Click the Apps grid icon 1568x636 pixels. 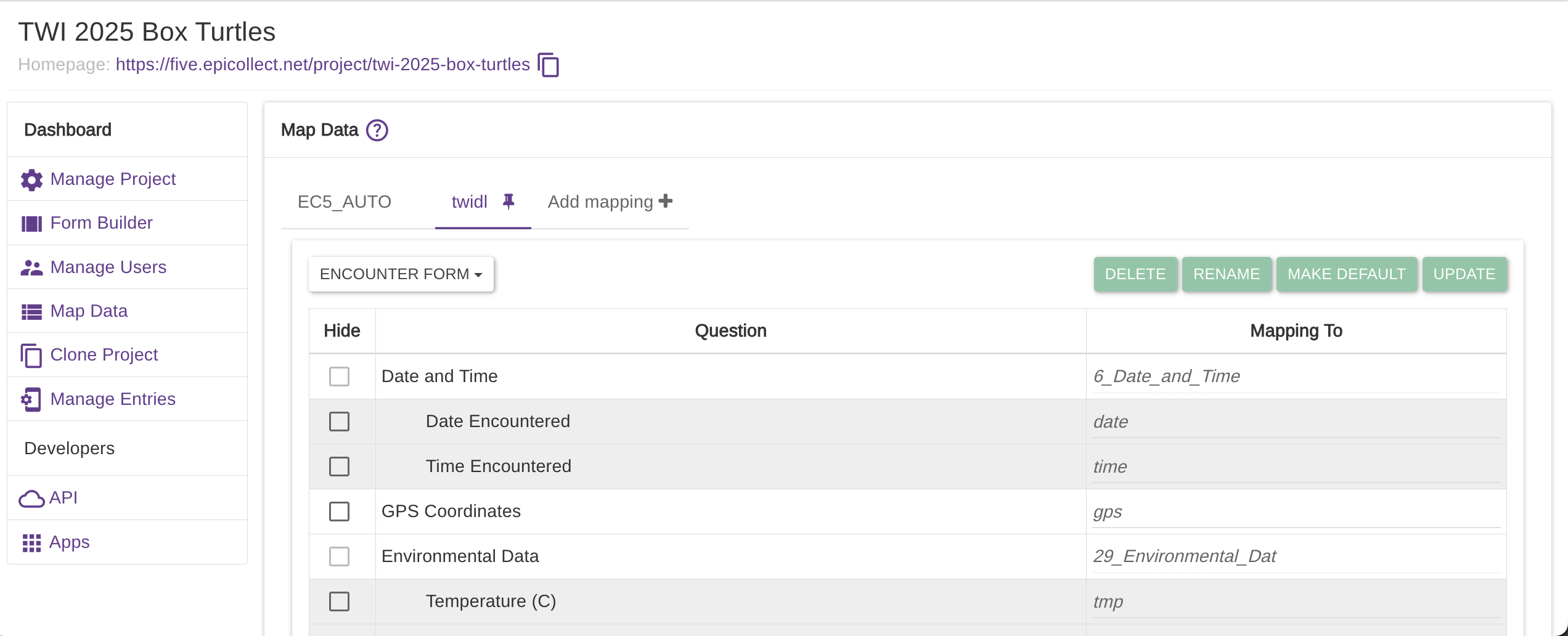31,543
